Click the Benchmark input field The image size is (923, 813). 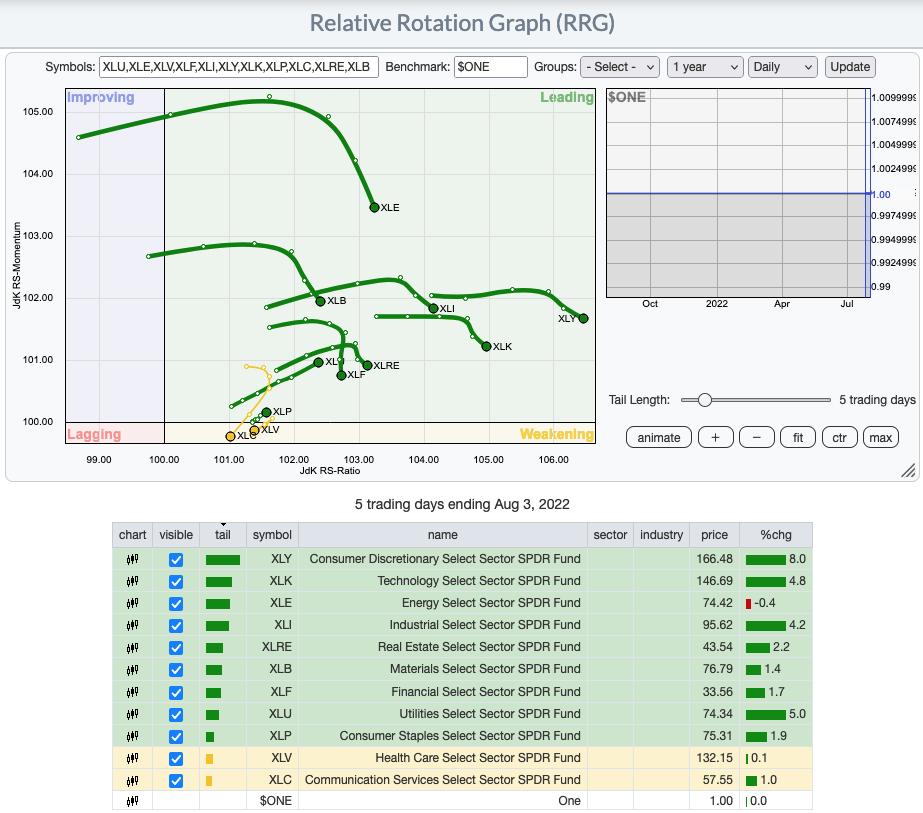click(490, 67)
